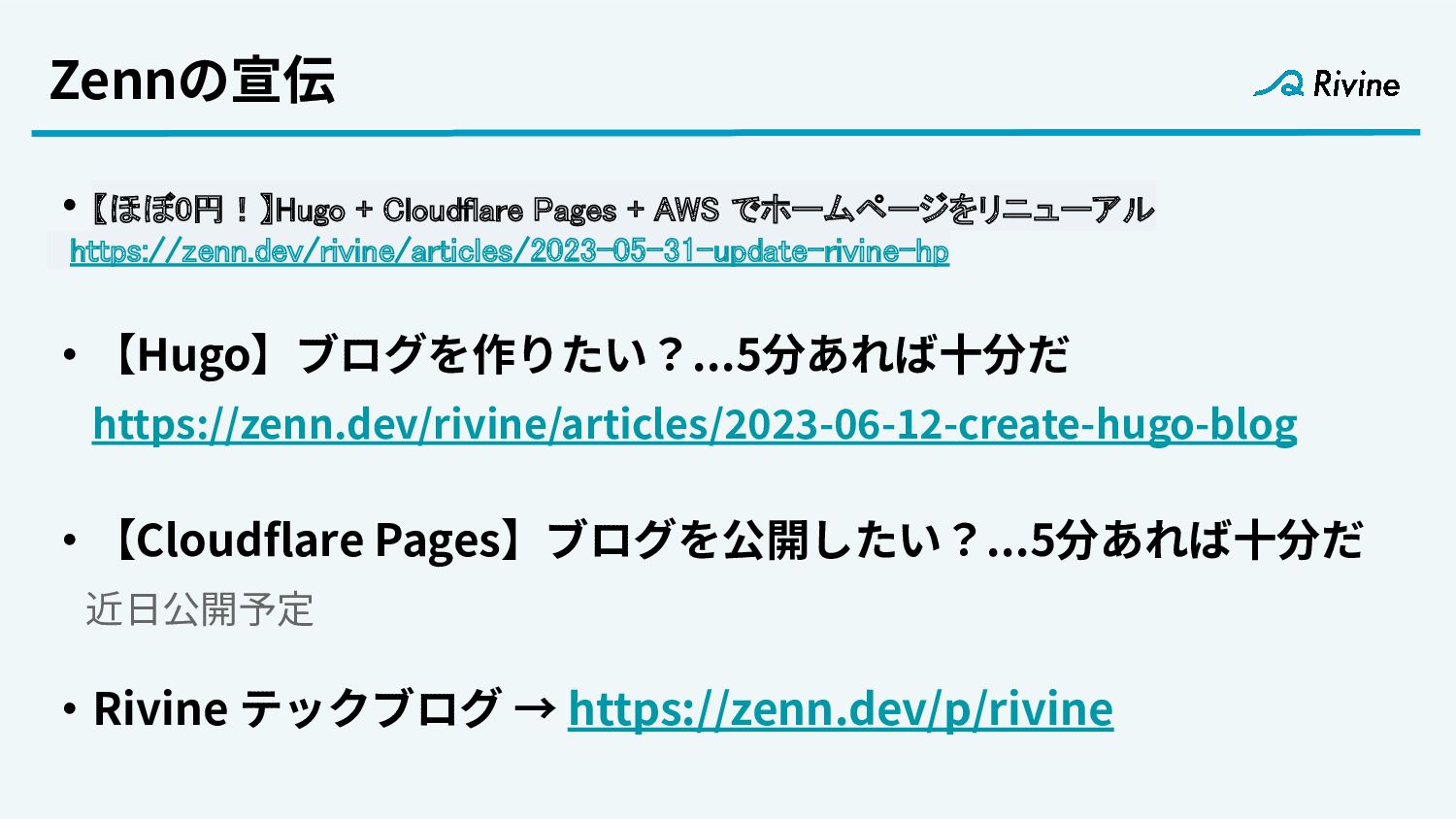Click the 'Rivine テックブログ' label
This screenshot has width=1456, height=819.
[x=297, y=708]
